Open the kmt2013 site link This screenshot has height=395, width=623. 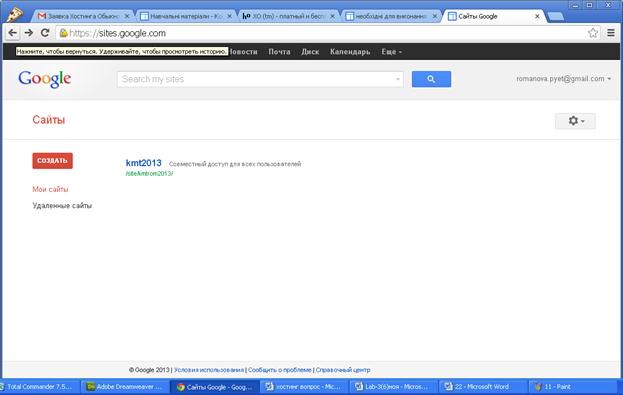(x=143, y=163)
